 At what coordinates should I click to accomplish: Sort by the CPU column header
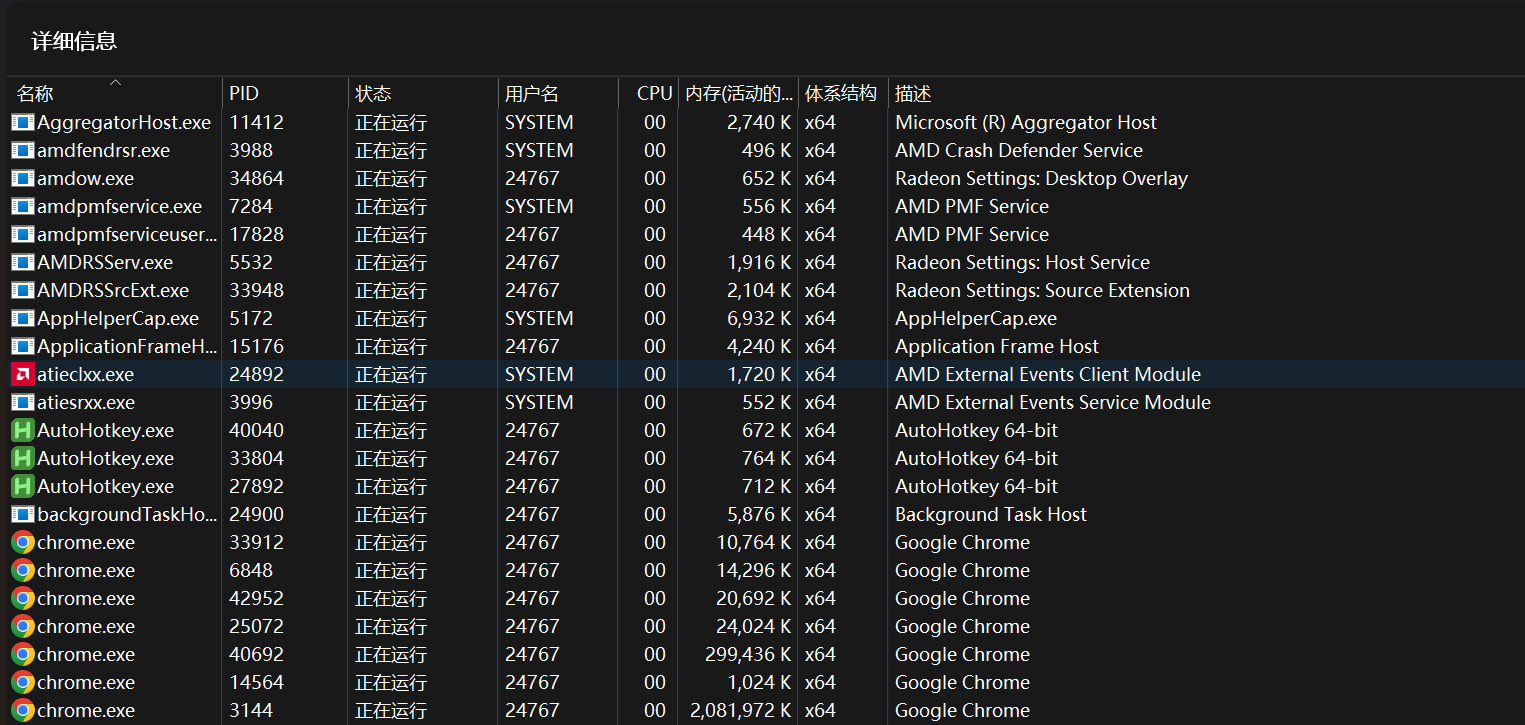[654, 94]
